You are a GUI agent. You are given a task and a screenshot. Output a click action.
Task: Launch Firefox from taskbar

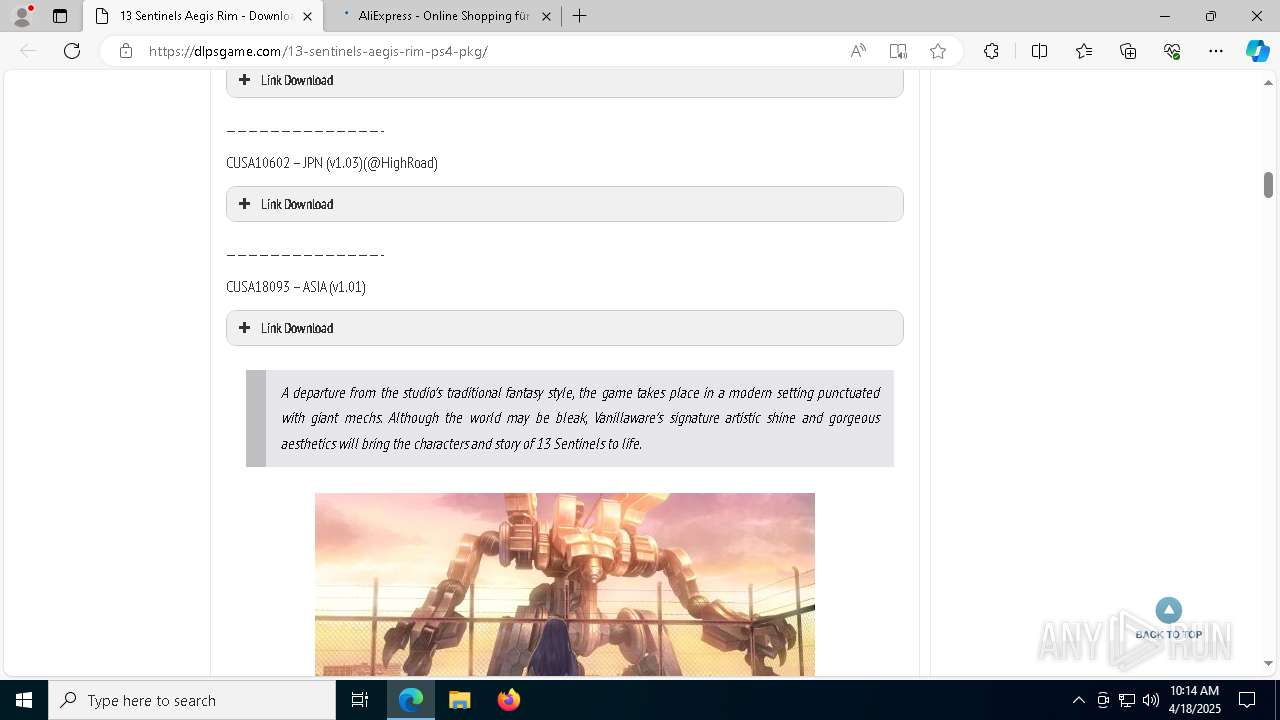[x=508, y=700]
